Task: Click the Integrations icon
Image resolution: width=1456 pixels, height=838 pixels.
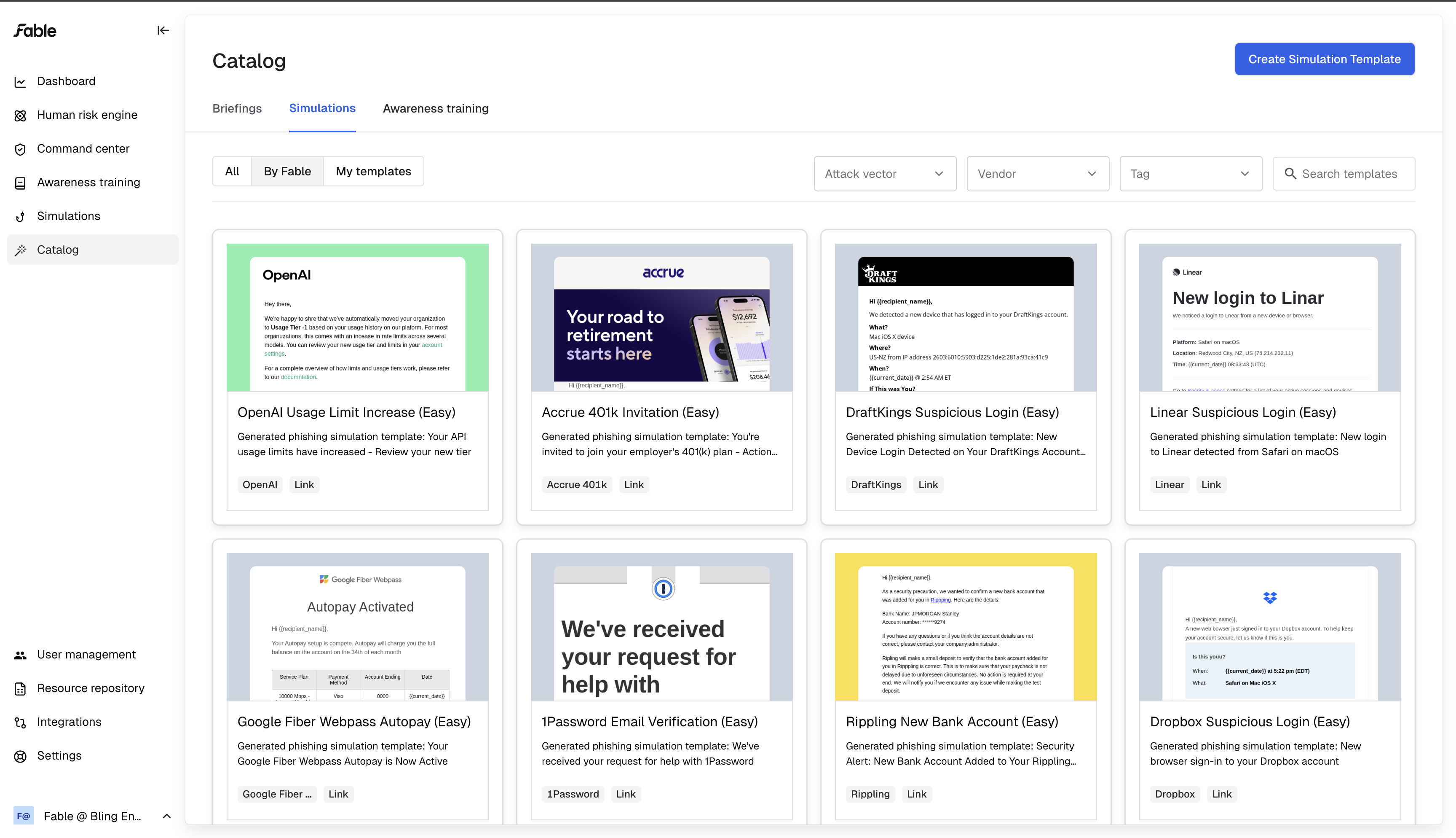Action: (x=20, y=723)
